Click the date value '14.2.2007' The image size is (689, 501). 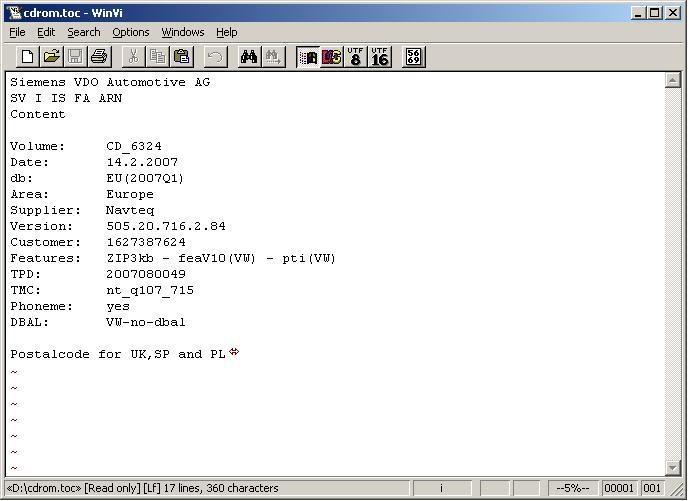pyautogui.click(x=142, y=162)
